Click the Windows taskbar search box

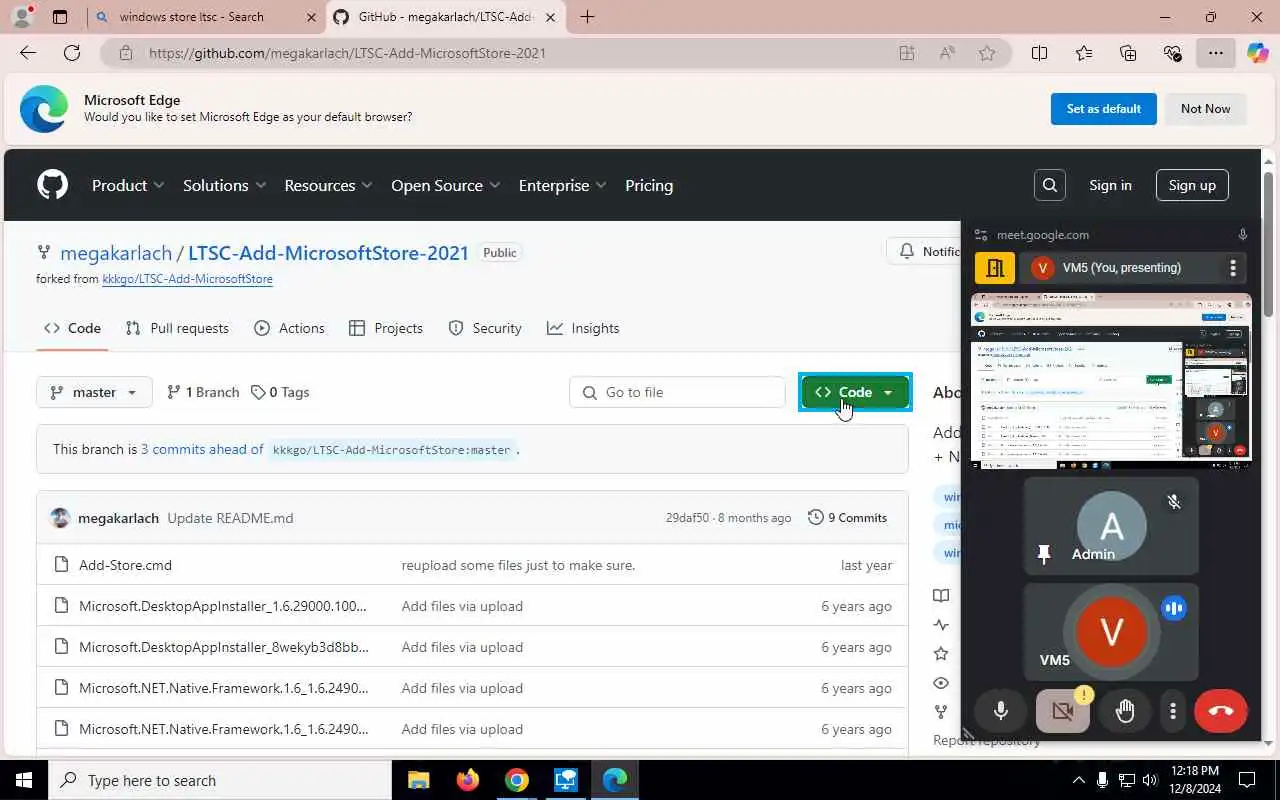220,780
